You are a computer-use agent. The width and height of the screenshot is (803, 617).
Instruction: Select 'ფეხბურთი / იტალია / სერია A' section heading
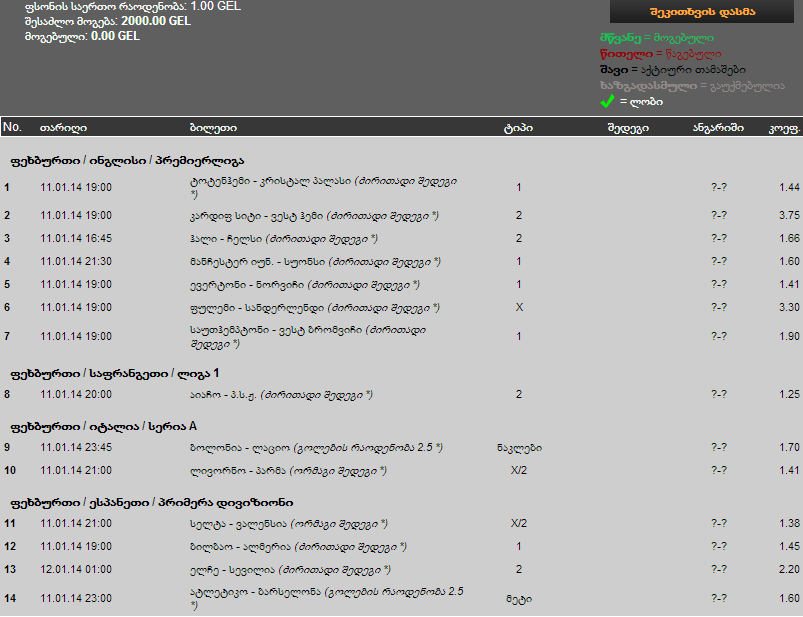tap(103, 426)
